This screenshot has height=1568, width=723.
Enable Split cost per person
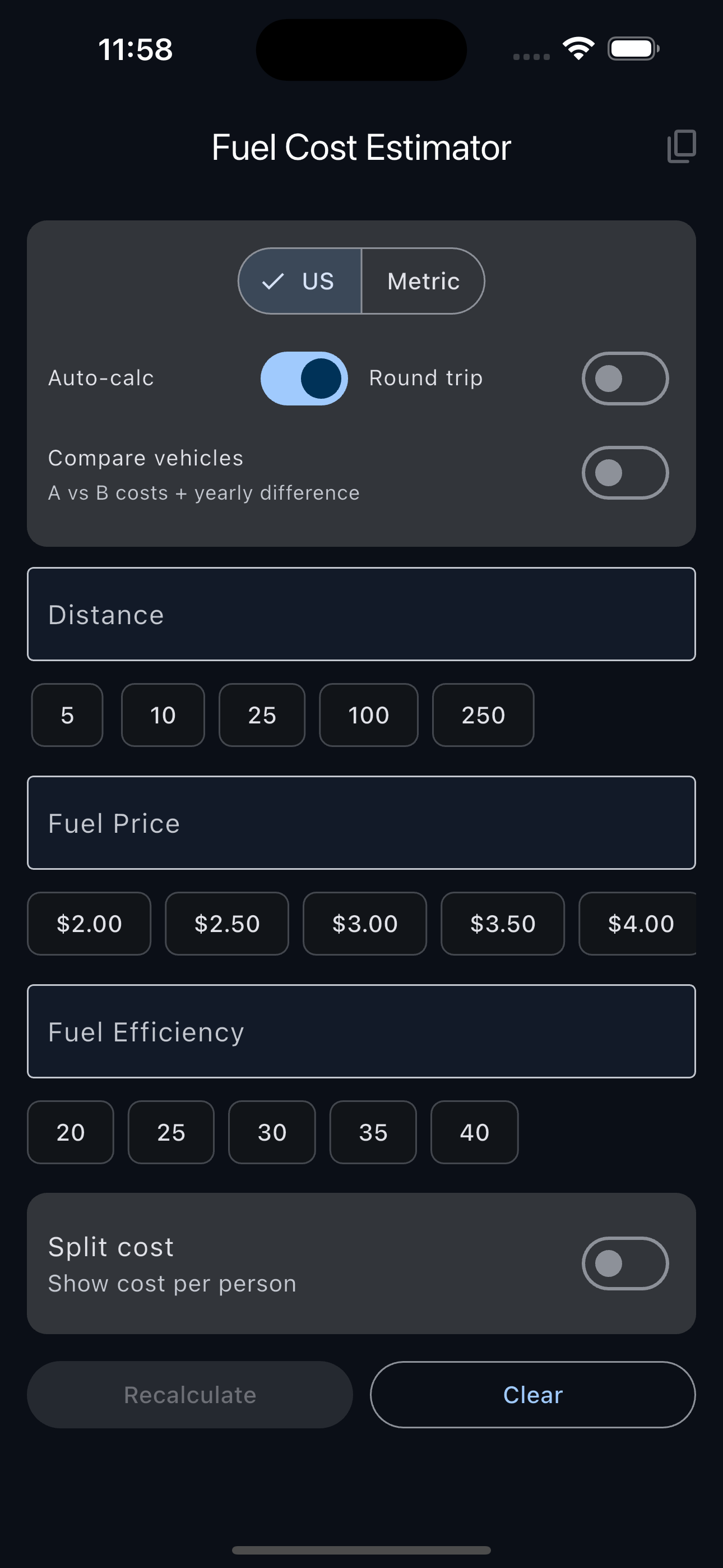(624, 1263)
